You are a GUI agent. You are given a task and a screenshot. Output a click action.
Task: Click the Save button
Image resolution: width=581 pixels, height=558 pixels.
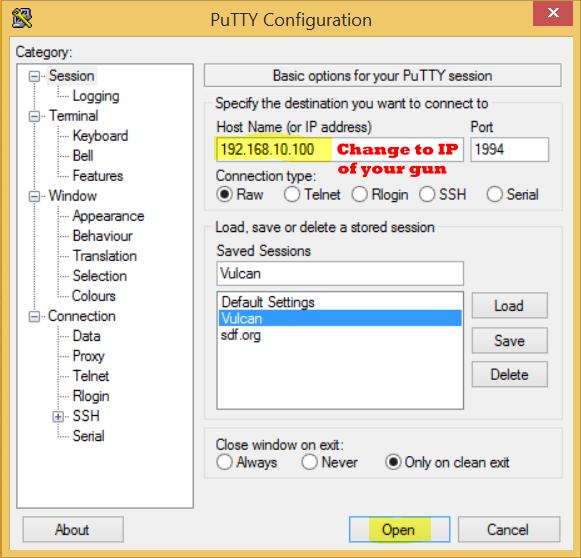509,341
